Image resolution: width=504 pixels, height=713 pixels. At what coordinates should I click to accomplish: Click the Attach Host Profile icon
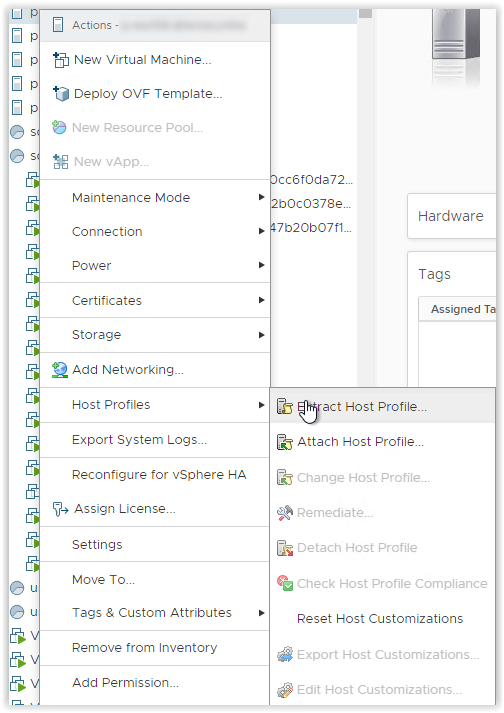click(285, 442)
